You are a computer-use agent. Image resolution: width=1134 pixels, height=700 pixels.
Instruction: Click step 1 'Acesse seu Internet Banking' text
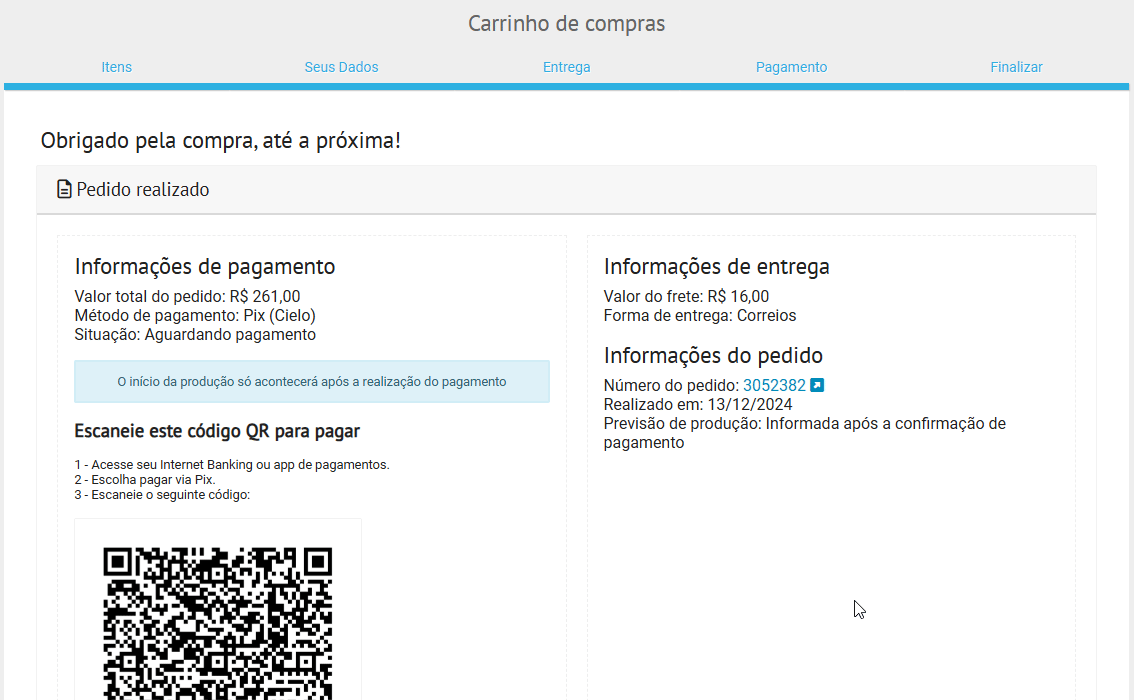pos(232,464)
